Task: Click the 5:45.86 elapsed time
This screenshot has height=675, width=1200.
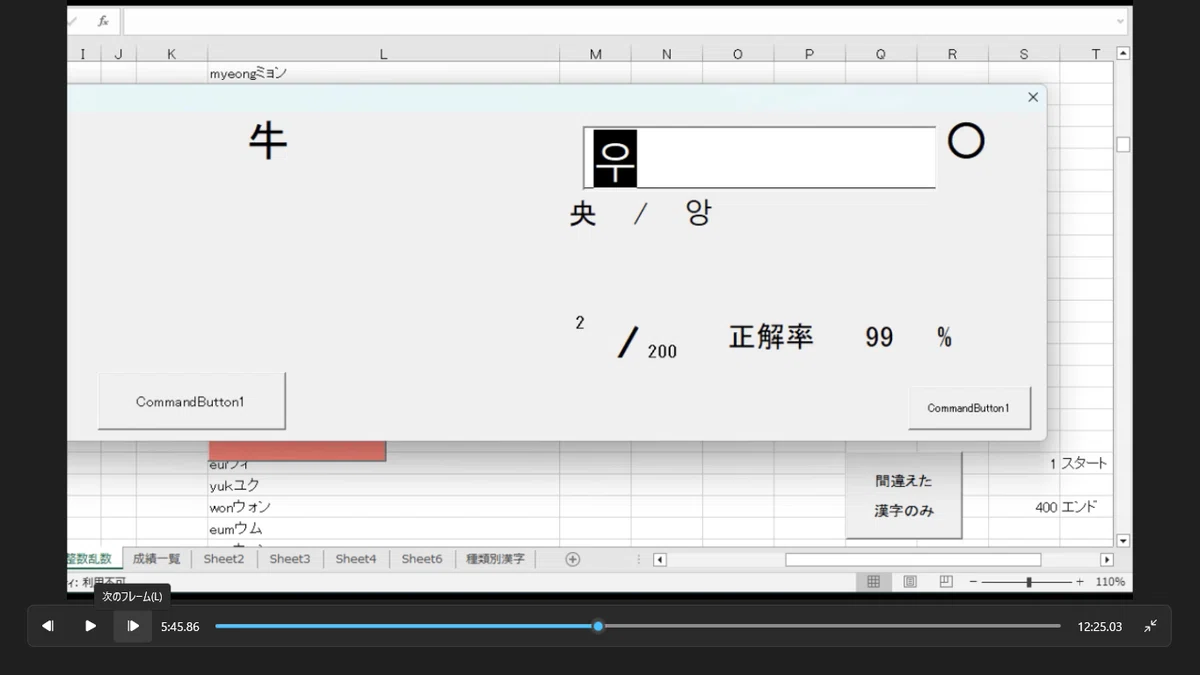Action: (180, 627)
